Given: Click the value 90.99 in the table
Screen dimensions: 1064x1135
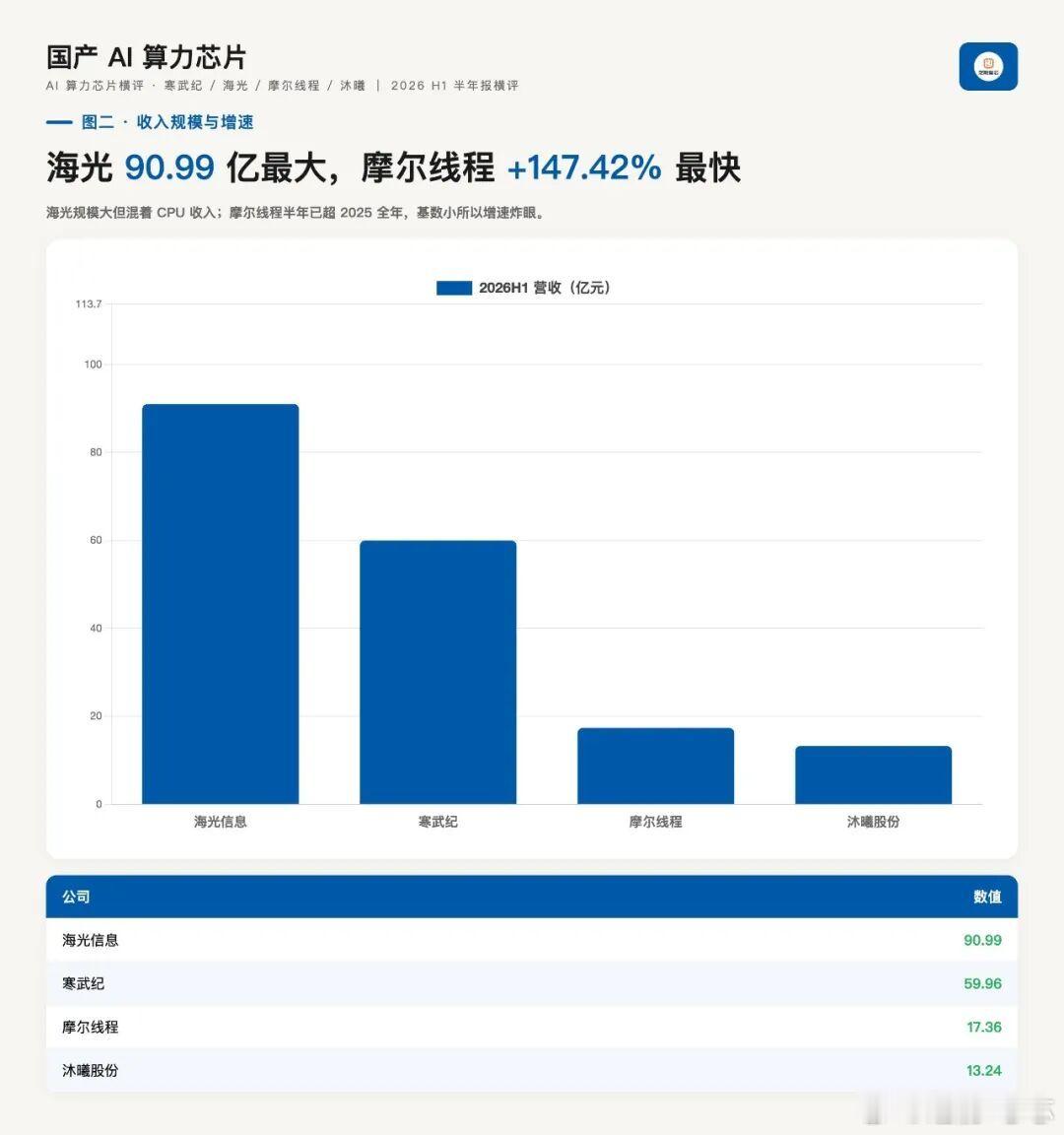Looking at the screenshot, I should (982, 940).
